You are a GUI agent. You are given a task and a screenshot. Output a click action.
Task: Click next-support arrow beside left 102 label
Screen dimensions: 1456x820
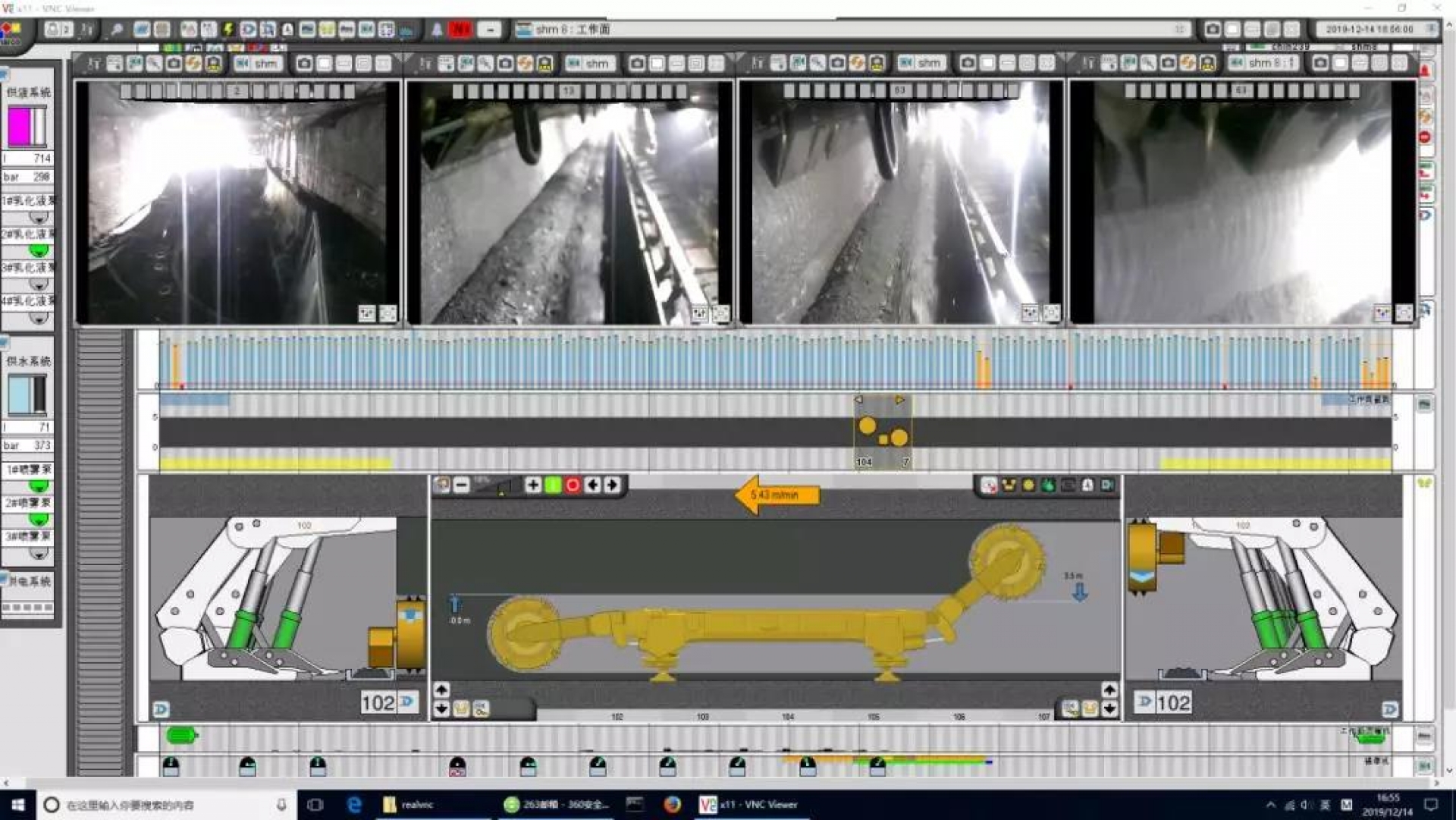tap(408, 702)
